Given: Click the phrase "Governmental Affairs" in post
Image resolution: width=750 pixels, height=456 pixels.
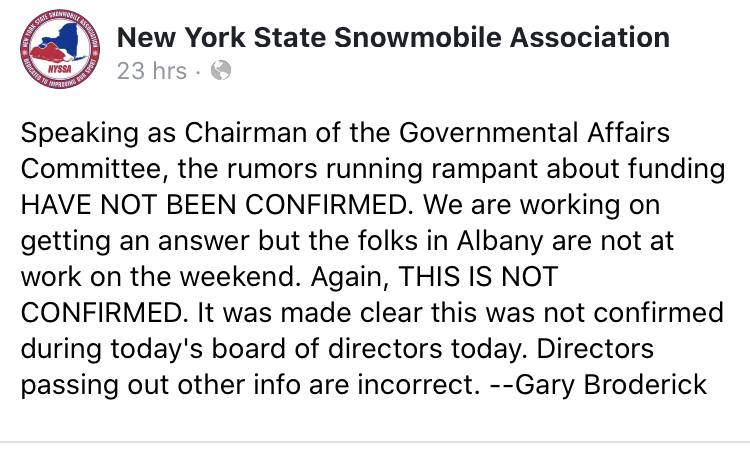Looking at the screenshot, I should tap(534, 133).
